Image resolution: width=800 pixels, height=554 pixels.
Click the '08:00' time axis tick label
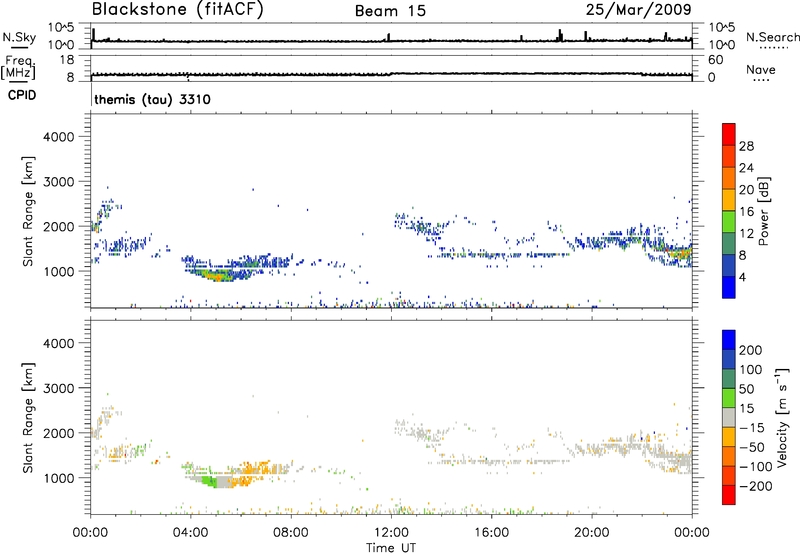pos(291,533)
